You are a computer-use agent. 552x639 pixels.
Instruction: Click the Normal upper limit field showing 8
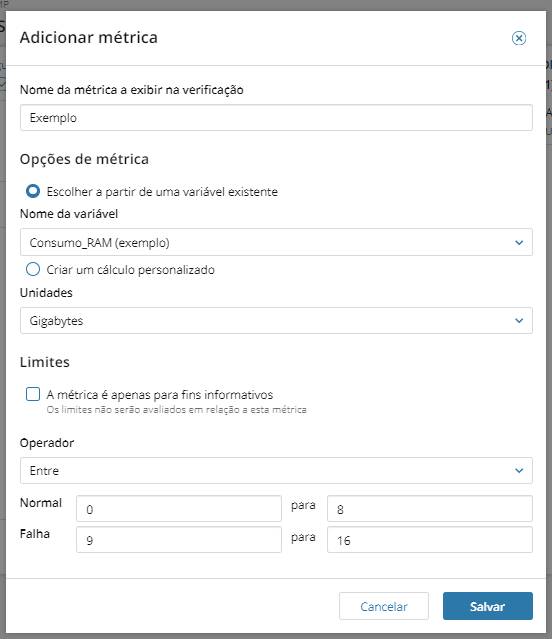coord(430,509)
